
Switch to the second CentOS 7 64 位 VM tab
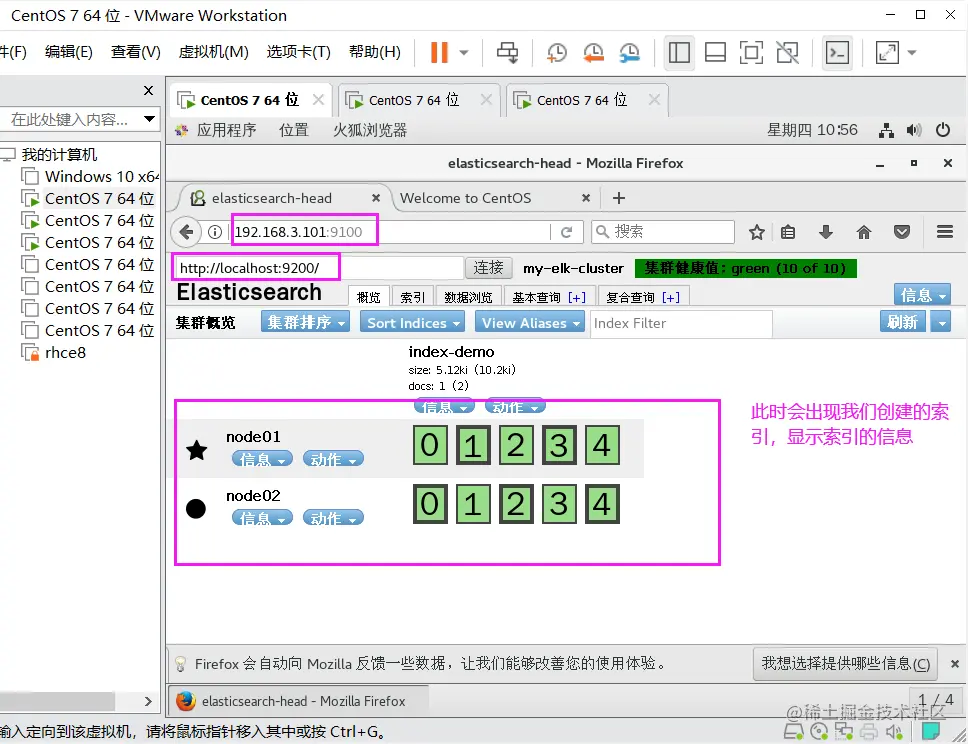point(414,100)
